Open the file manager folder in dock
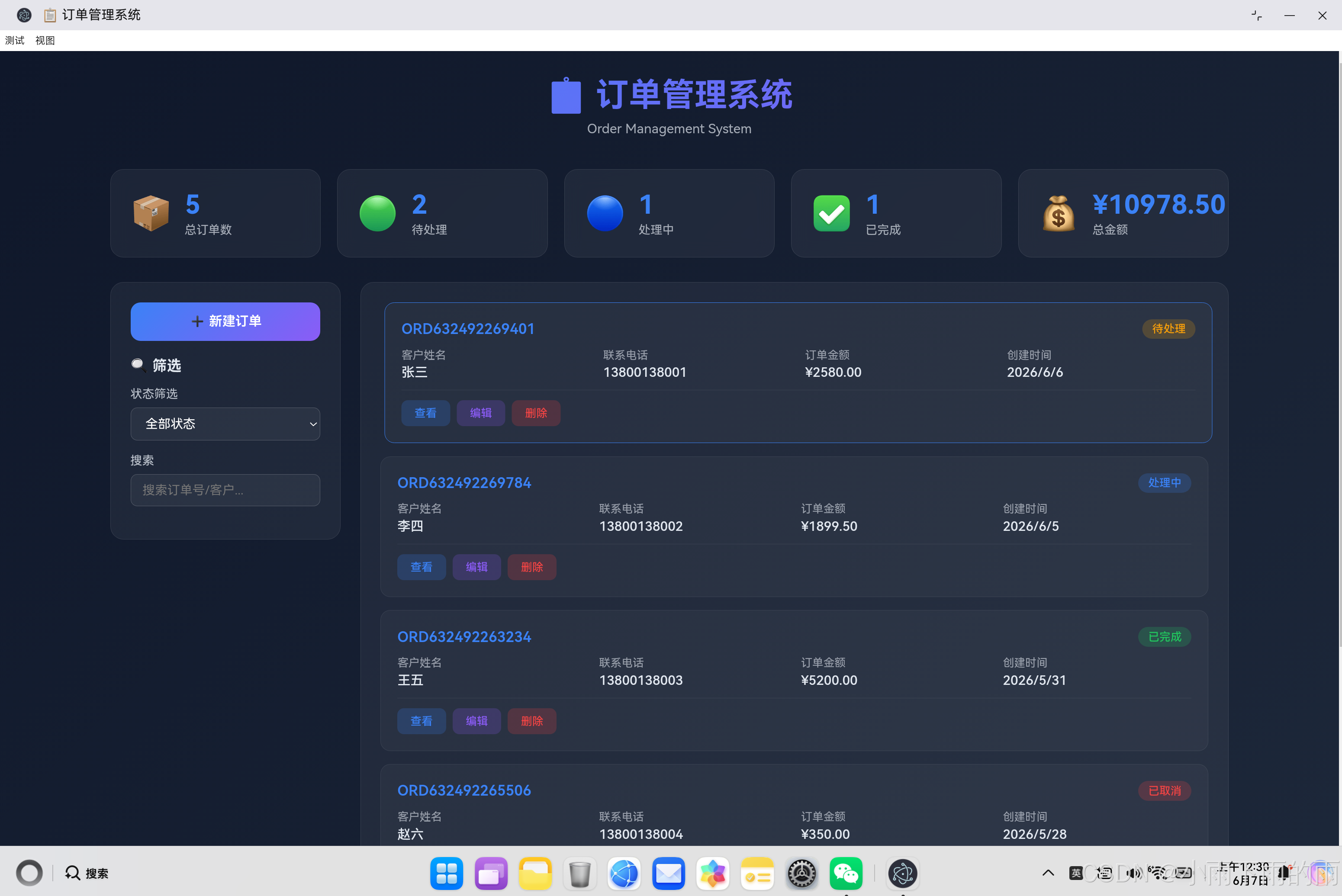The height and width of the screenshot is (896, 1342). point(535,873)
